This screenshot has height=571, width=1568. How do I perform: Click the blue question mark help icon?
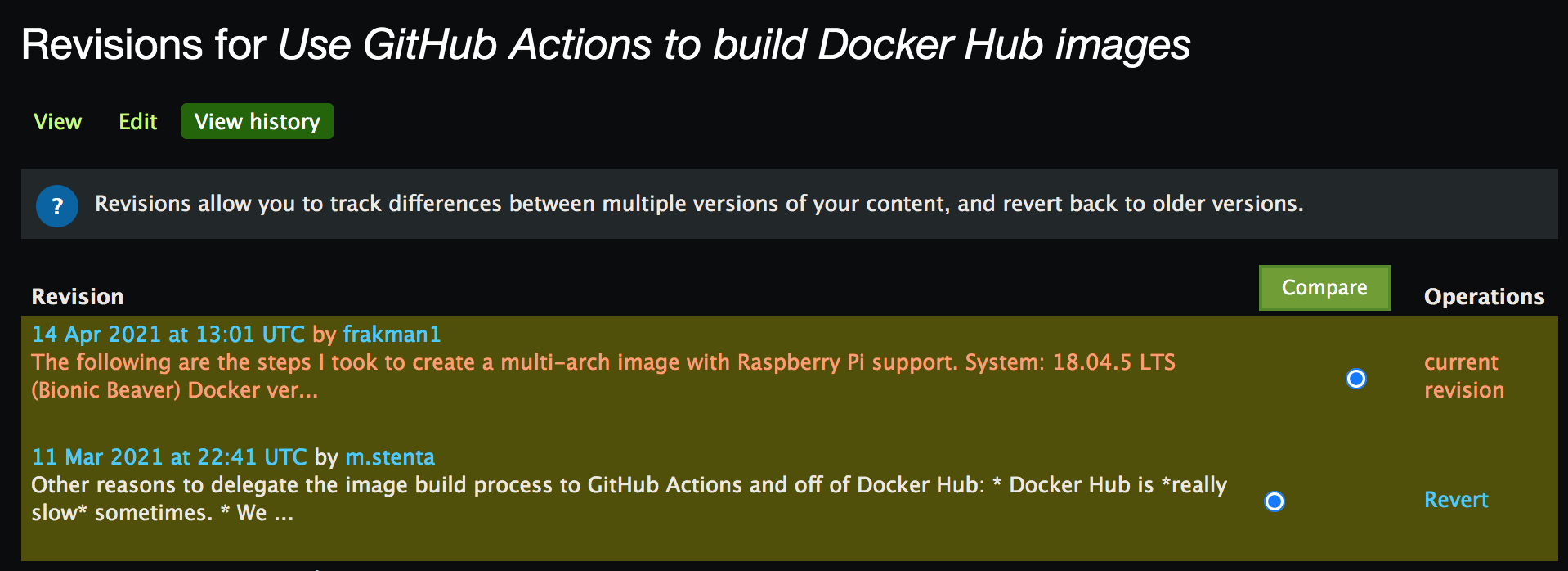(x=57, y=206)
